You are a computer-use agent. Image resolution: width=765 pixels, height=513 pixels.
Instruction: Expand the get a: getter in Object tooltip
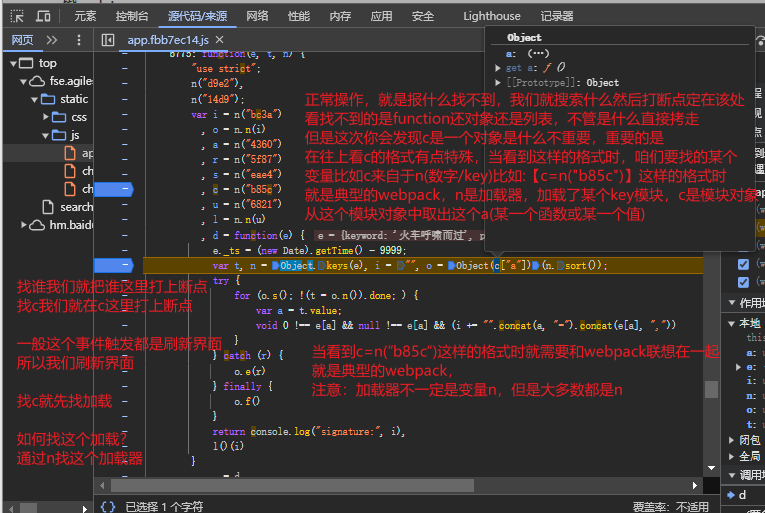(x=498, y=68)
